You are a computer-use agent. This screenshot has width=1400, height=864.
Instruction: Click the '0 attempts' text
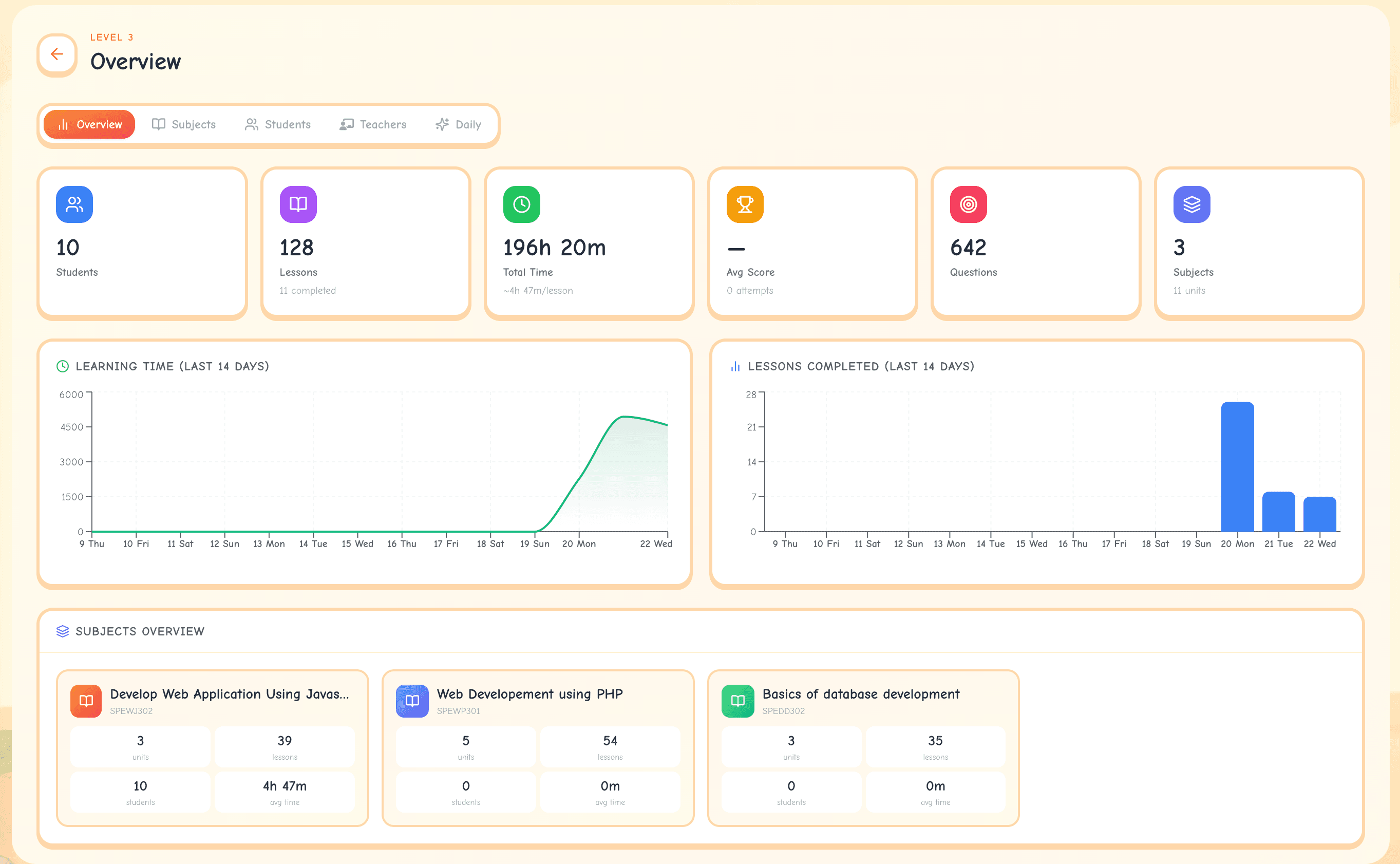pos(749,291)
